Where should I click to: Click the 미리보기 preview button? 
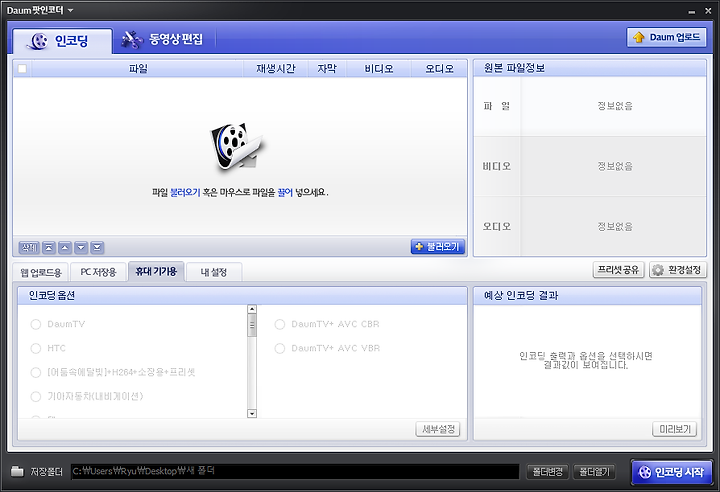[675, 429]
